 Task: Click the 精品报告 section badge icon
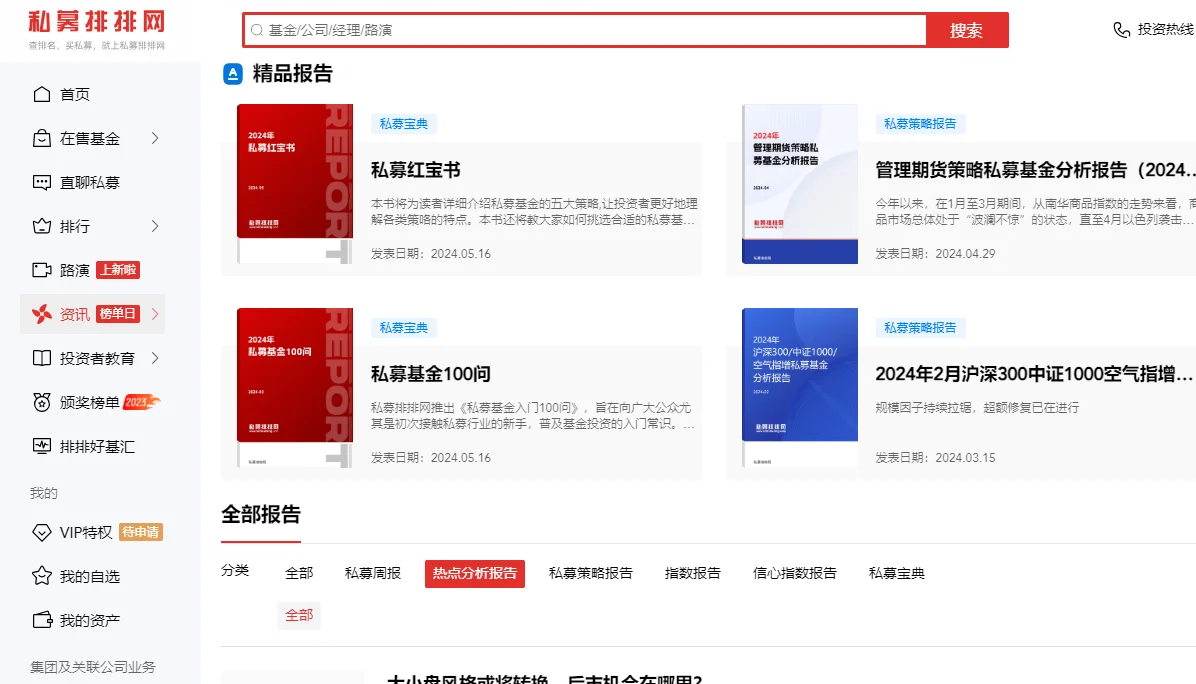[x=232, y=73]
